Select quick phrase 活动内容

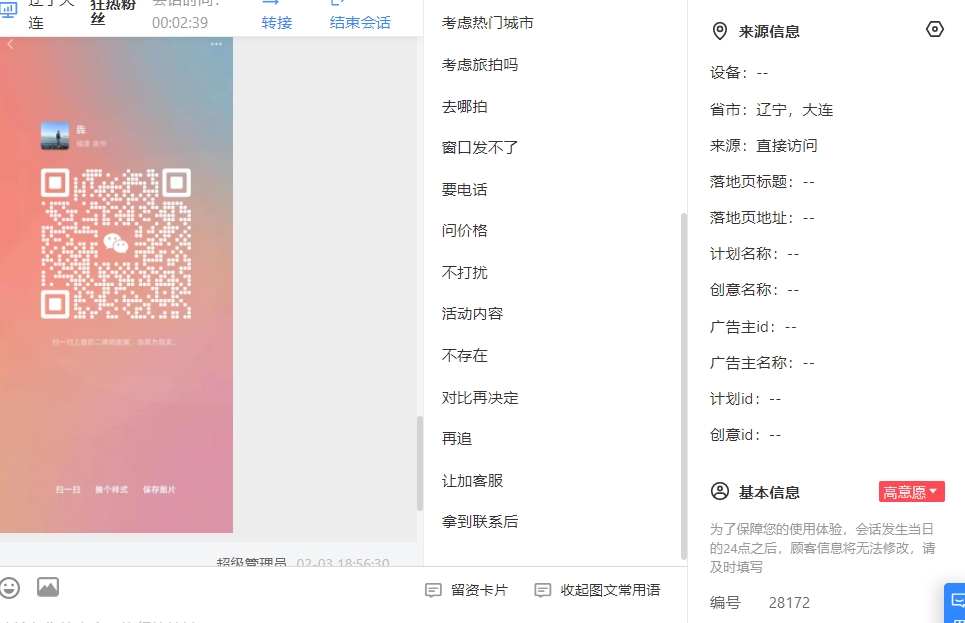click(x=472, y=314)
